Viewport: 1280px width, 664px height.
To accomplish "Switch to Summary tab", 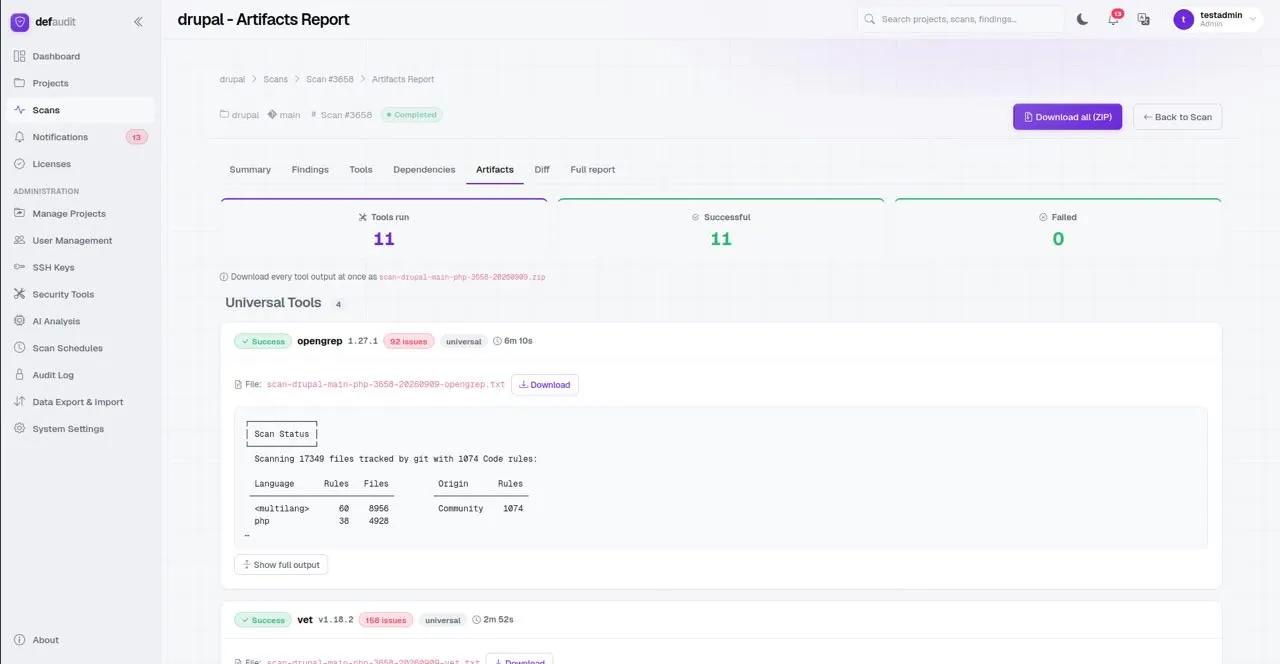I will pyautogui.click(x=250, y=170).
